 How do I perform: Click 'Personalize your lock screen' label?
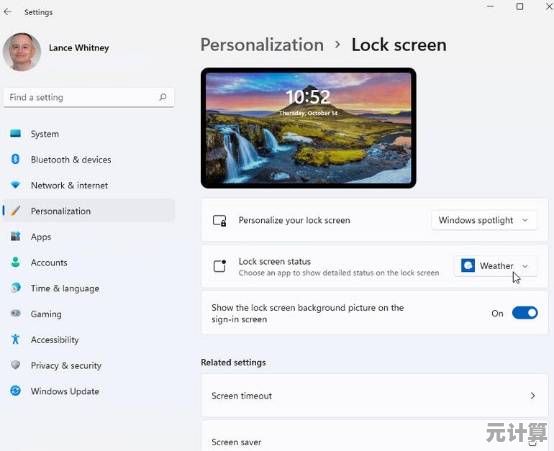click(x=294, y=220)
